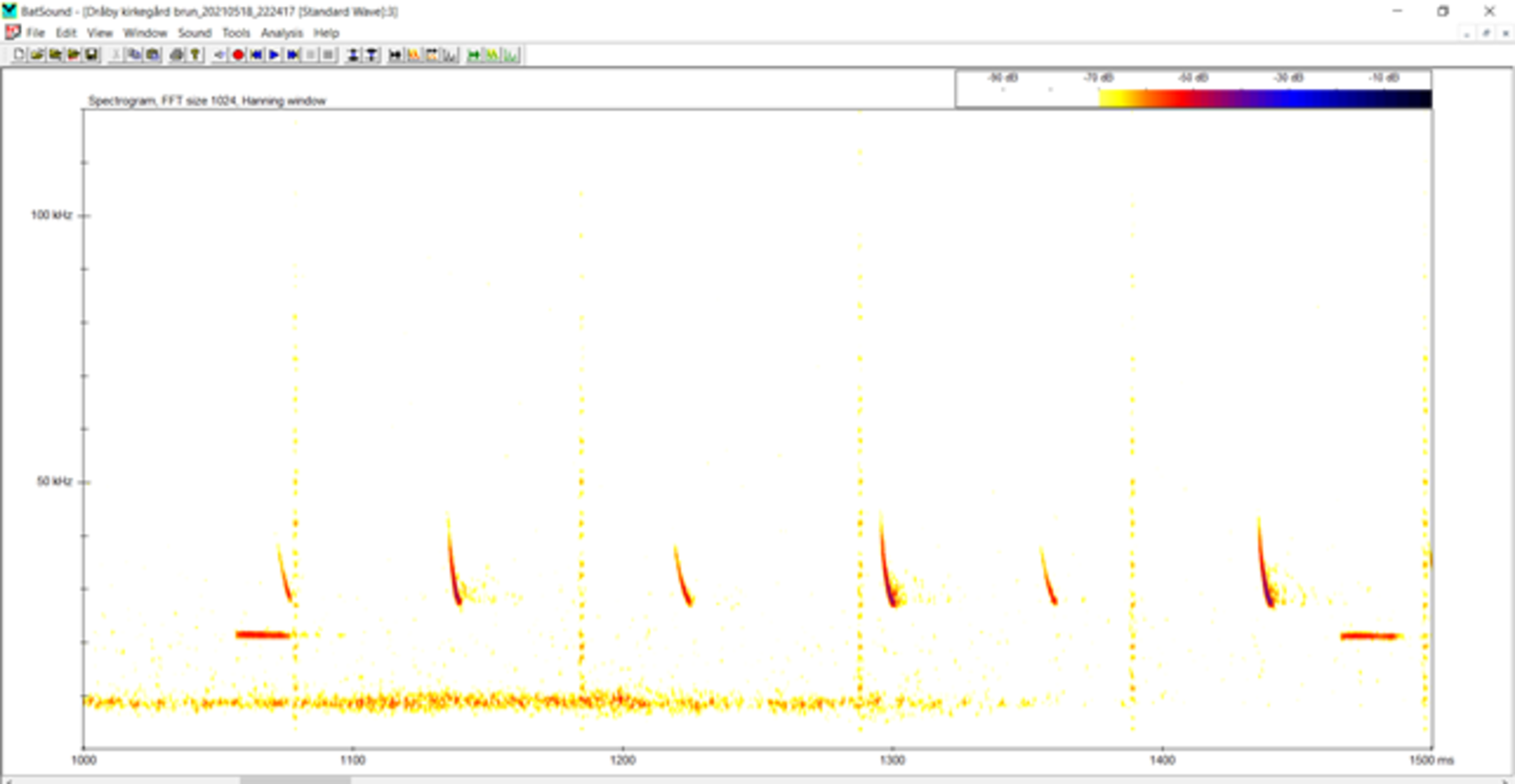Click the green spectrogram icon
This screenshot has width=1515, height=784.
(x=492, y=55)
